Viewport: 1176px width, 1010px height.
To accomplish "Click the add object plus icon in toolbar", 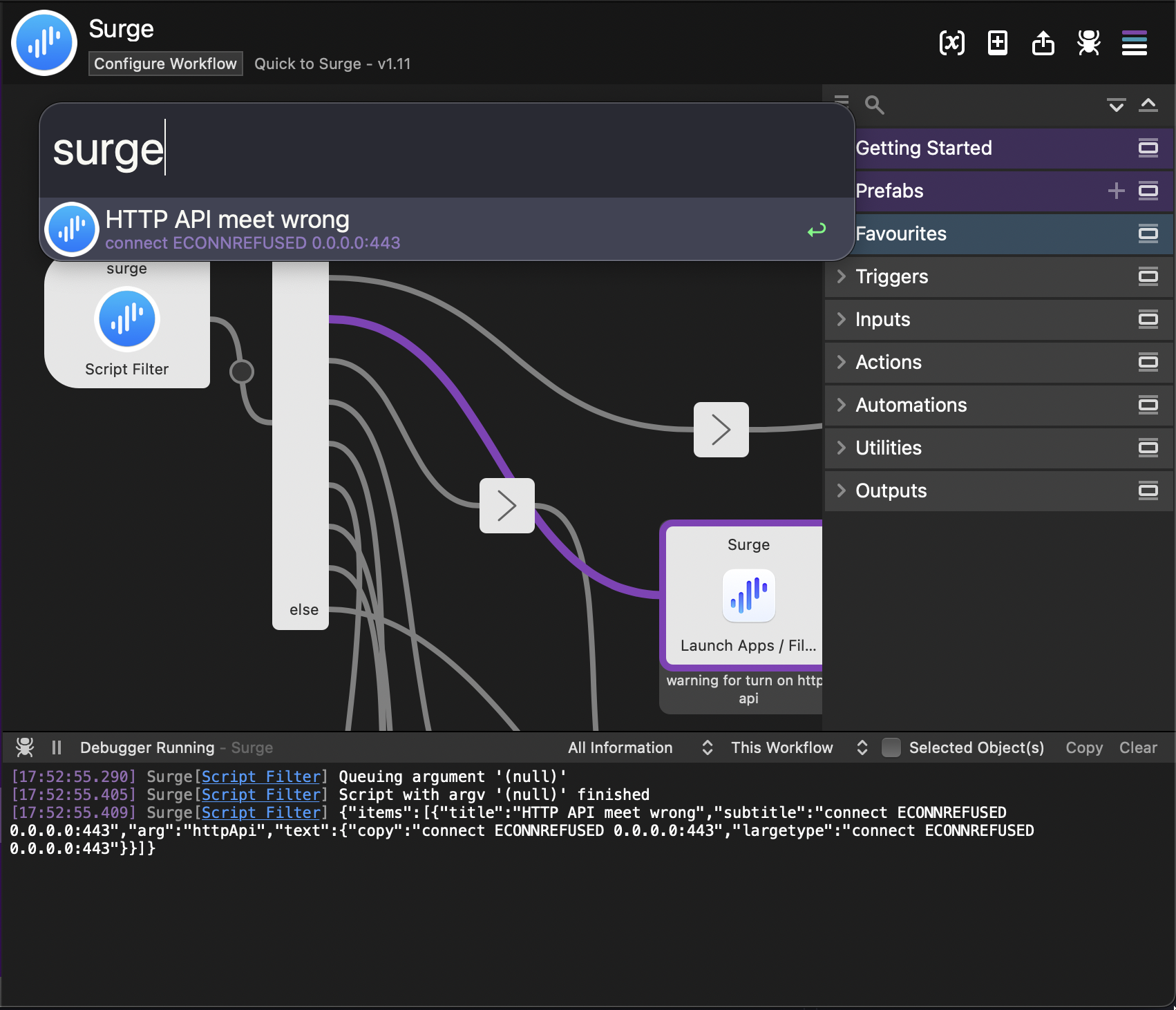I will pos(997,43).
